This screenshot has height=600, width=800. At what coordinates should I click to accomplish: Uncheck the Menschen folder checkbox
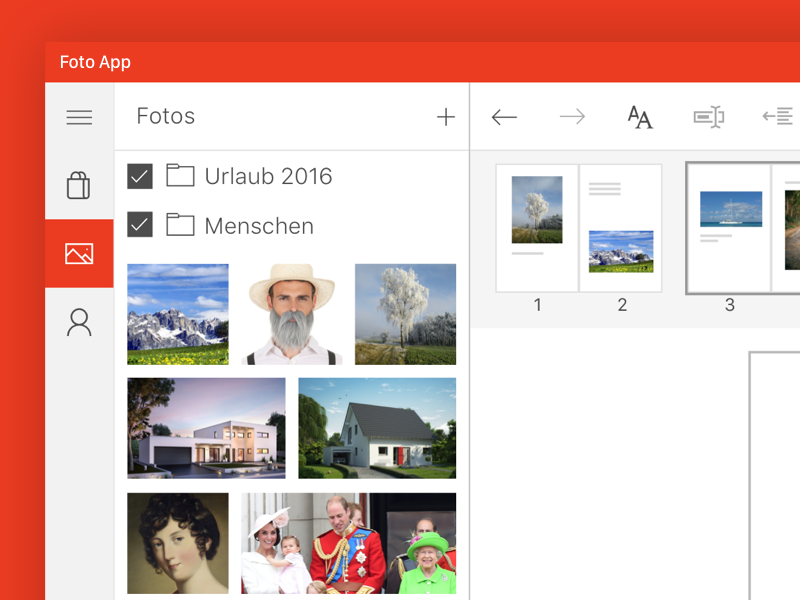click(x=140, y=225)
